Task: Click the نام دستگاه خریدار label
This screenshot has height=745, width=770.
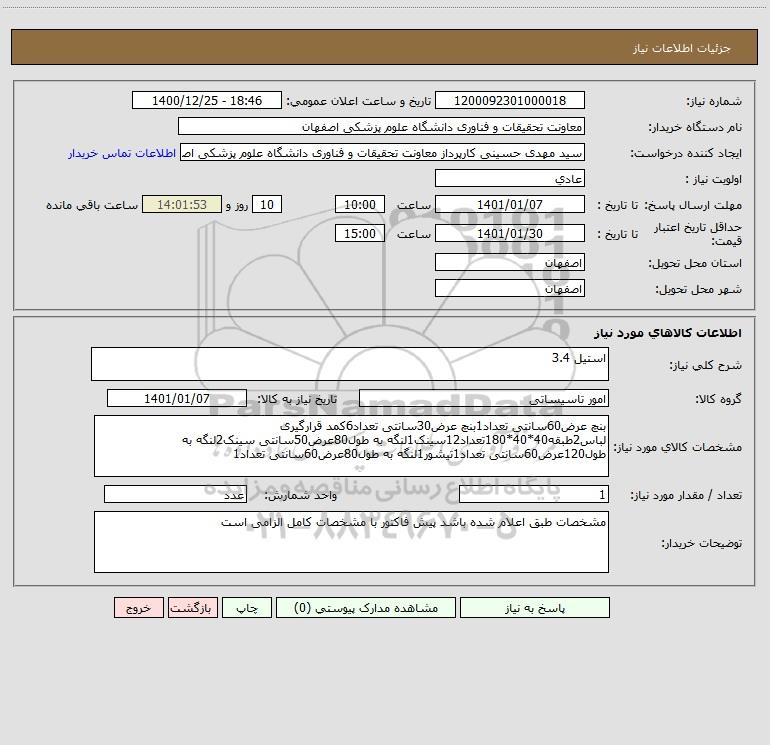Action: click(695, 127)
